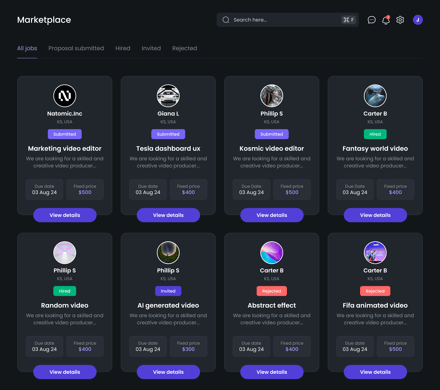440x390 pixels.
Task: Focus the Search here input field
Action: 288,20
